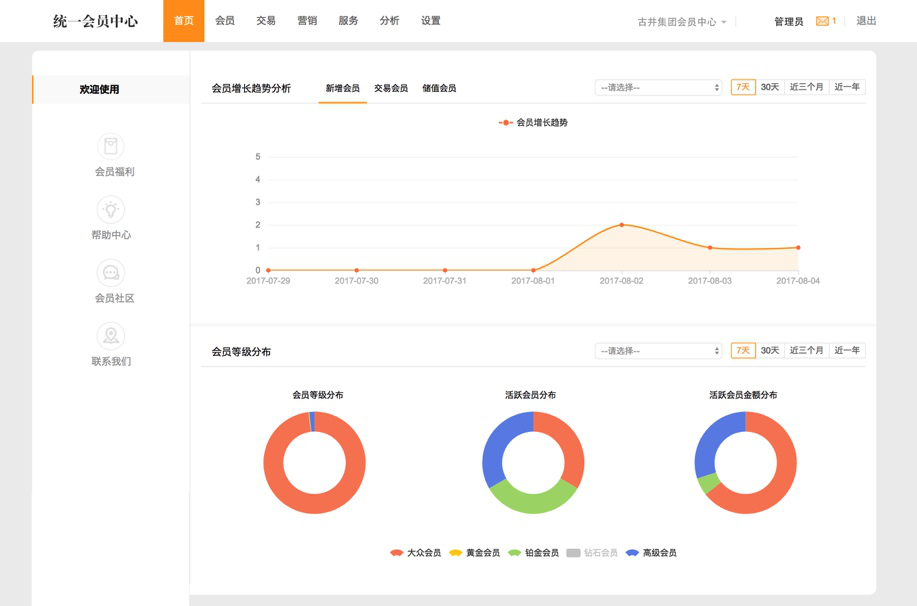Toggle 黄金会员 legend visibility
The height and width of the screenshot is (606, 917).
click(x=456, y=553)
